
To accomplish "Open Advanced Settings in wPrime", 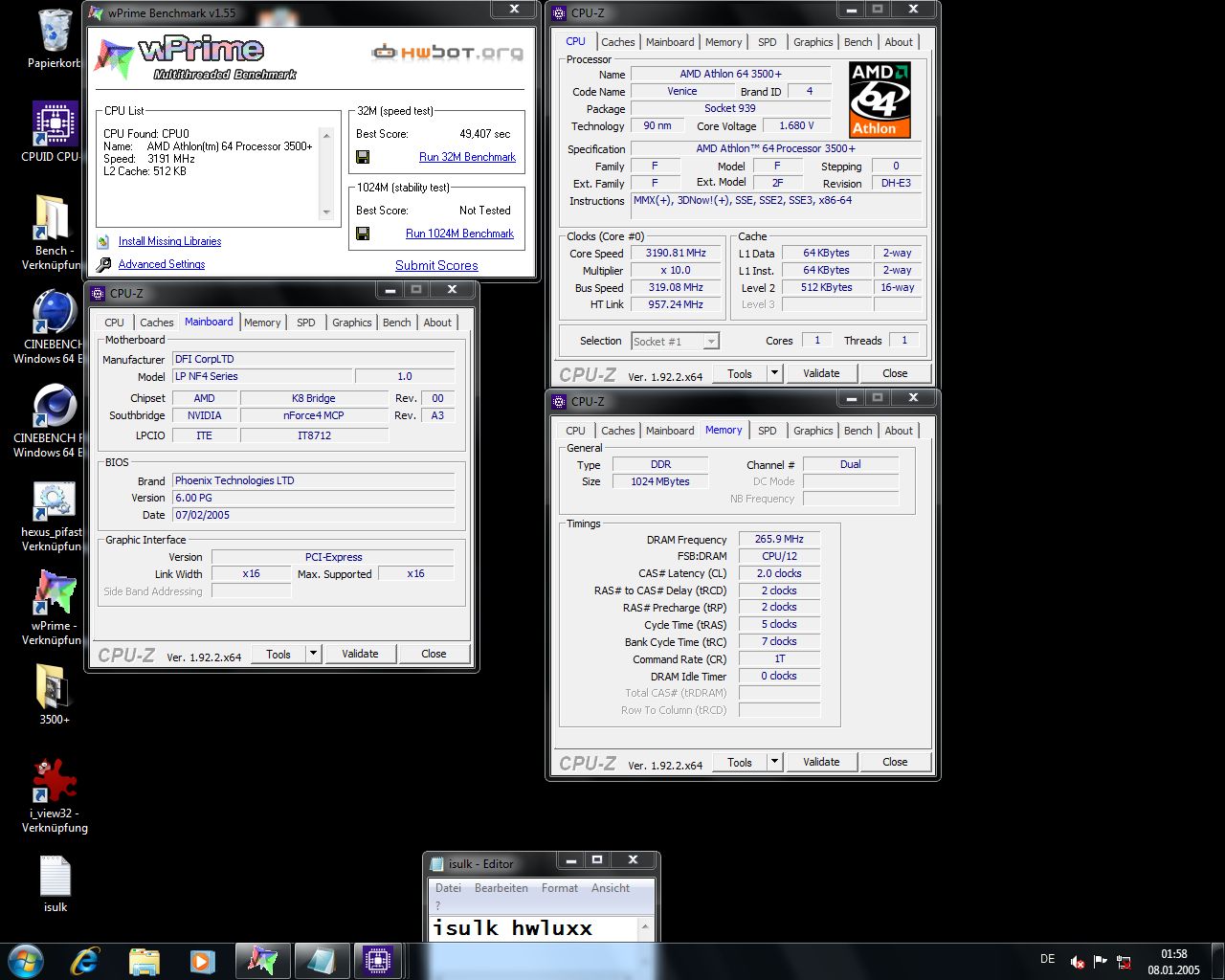I will coord(162,264).
